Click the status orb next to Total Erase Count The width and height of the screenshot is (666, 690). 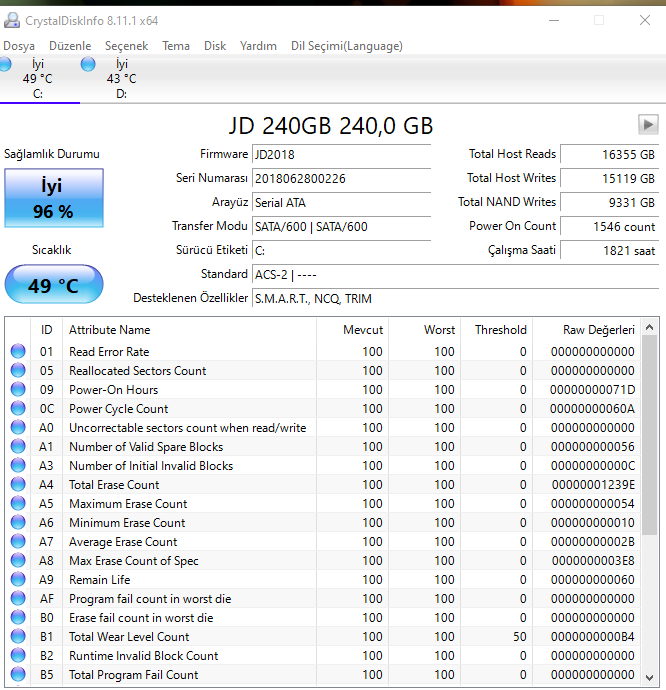(x=18, y=485)
